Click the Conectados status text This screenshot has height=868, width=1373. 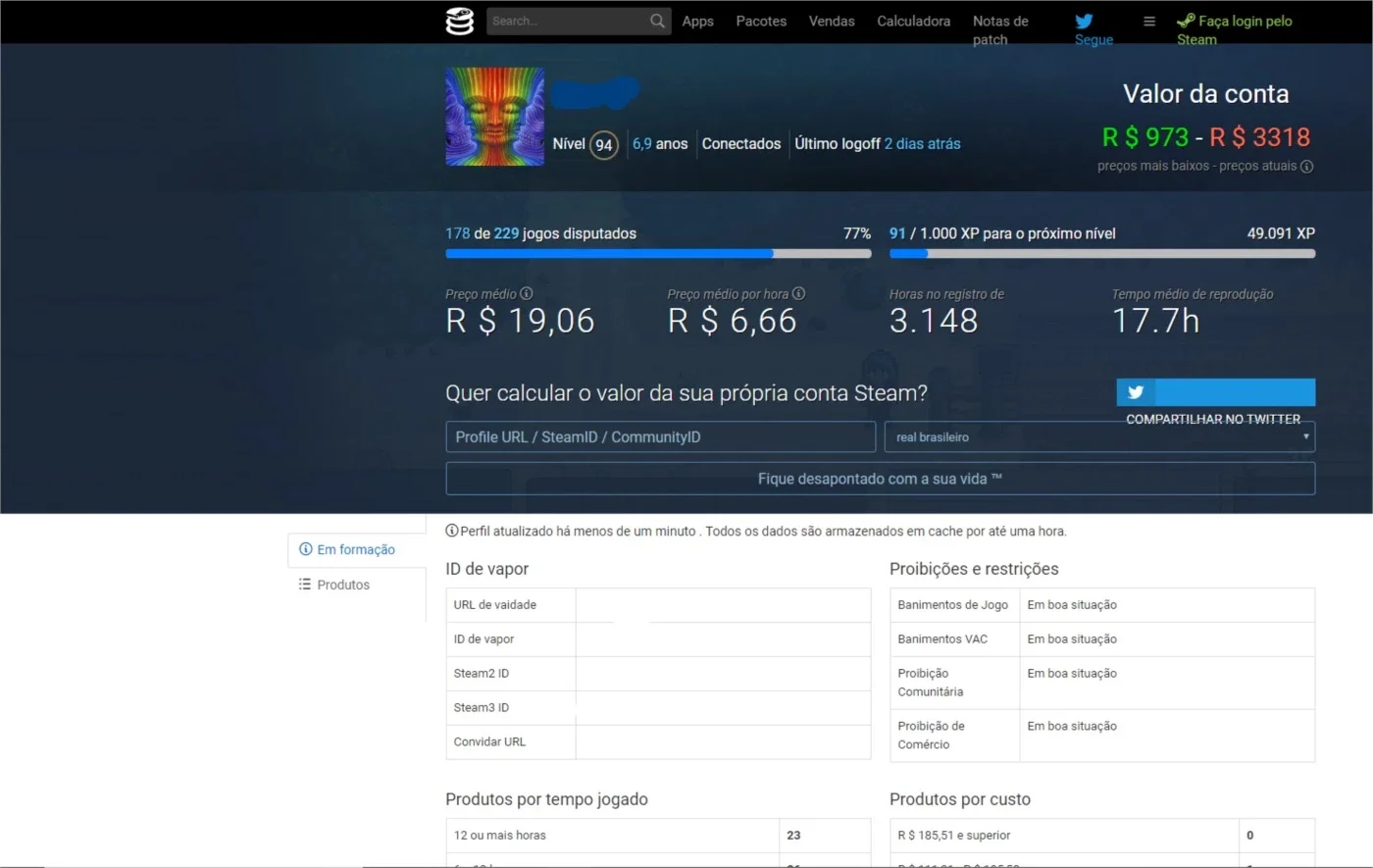click(x=741, y=144)
